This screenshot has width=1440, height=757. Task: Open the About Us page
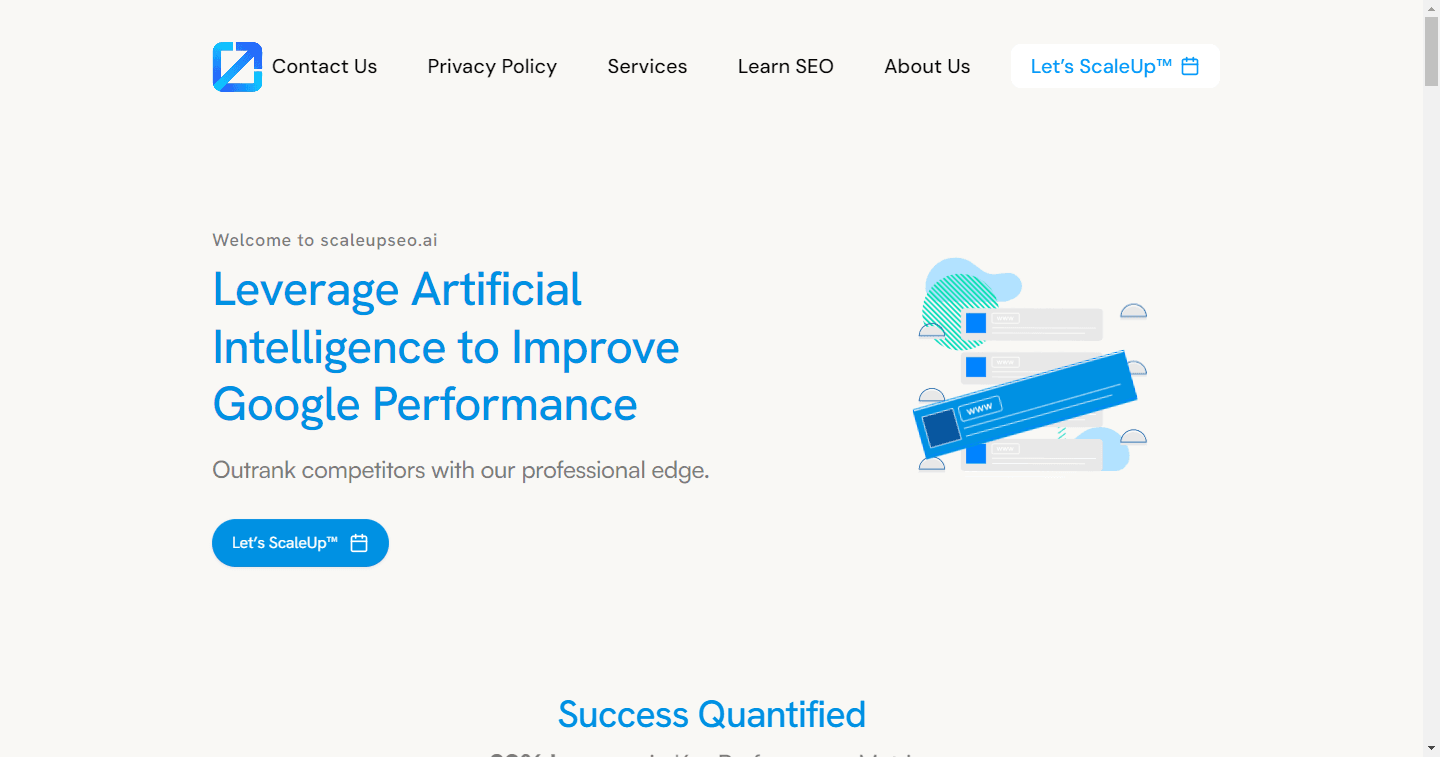click(927, 66)
